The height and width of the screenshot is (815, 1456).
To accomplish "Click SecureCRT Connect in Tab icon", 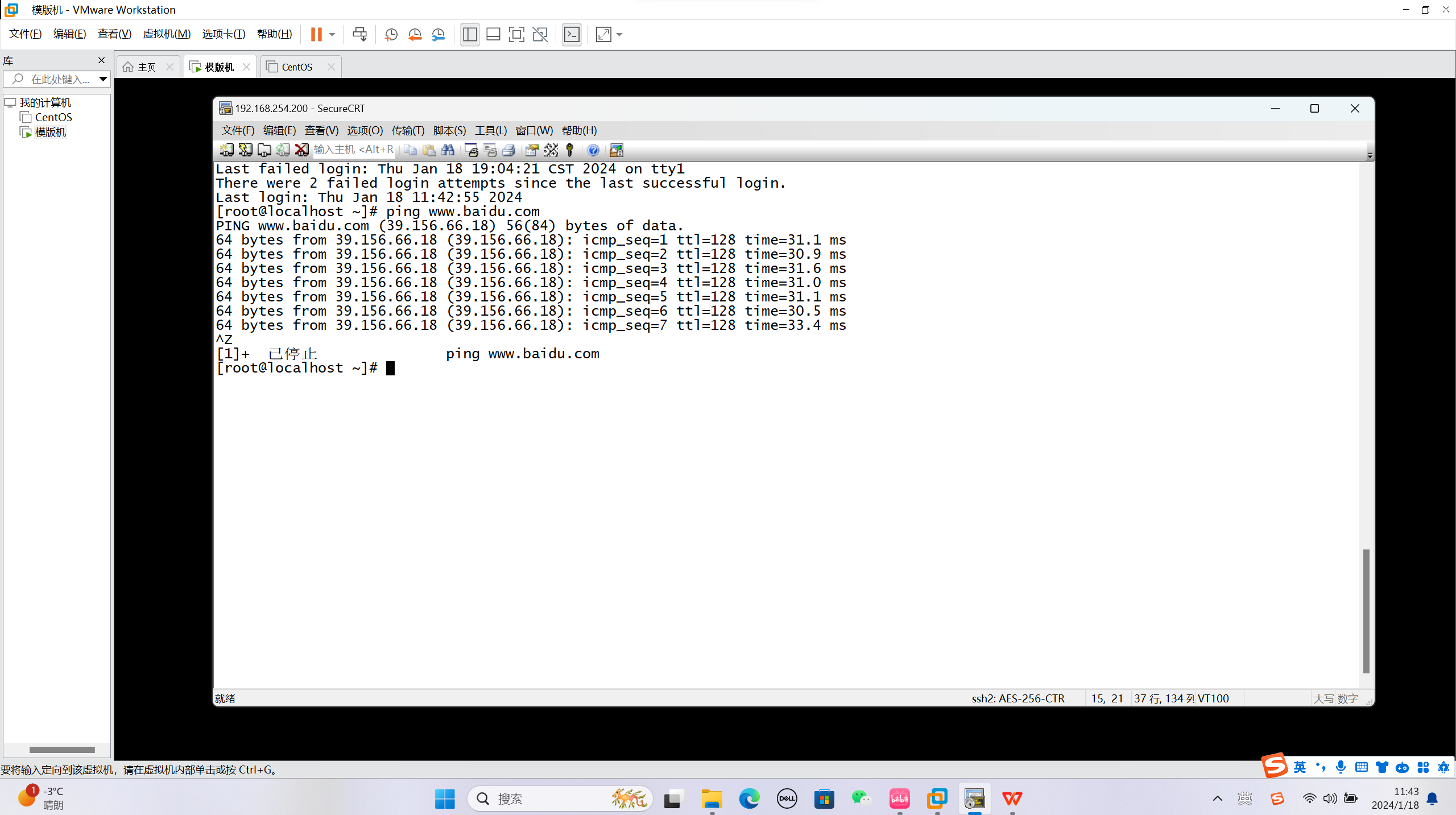I will tap(264, 150).
